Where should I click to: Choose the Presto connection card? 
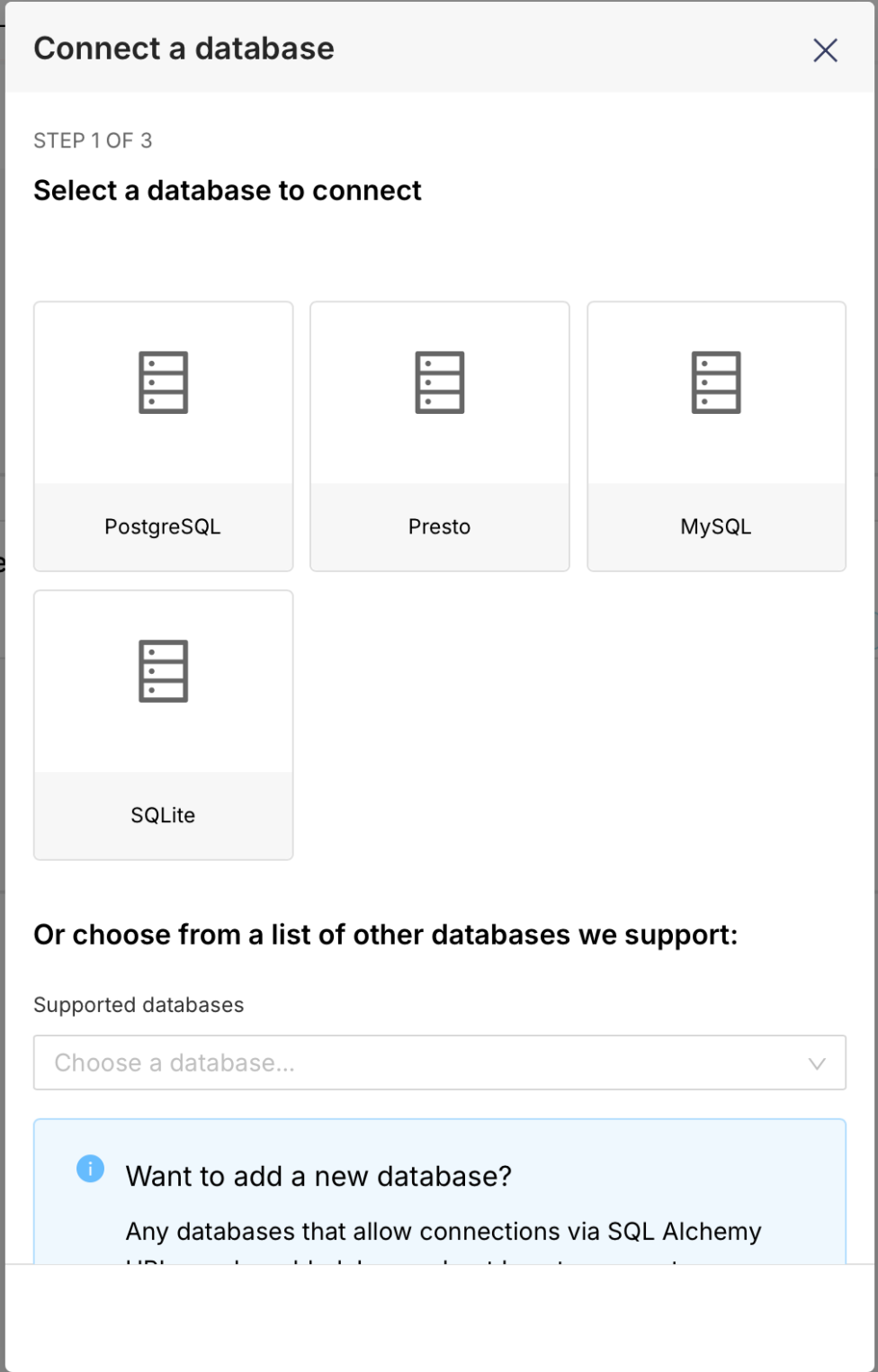click(439, 436)
